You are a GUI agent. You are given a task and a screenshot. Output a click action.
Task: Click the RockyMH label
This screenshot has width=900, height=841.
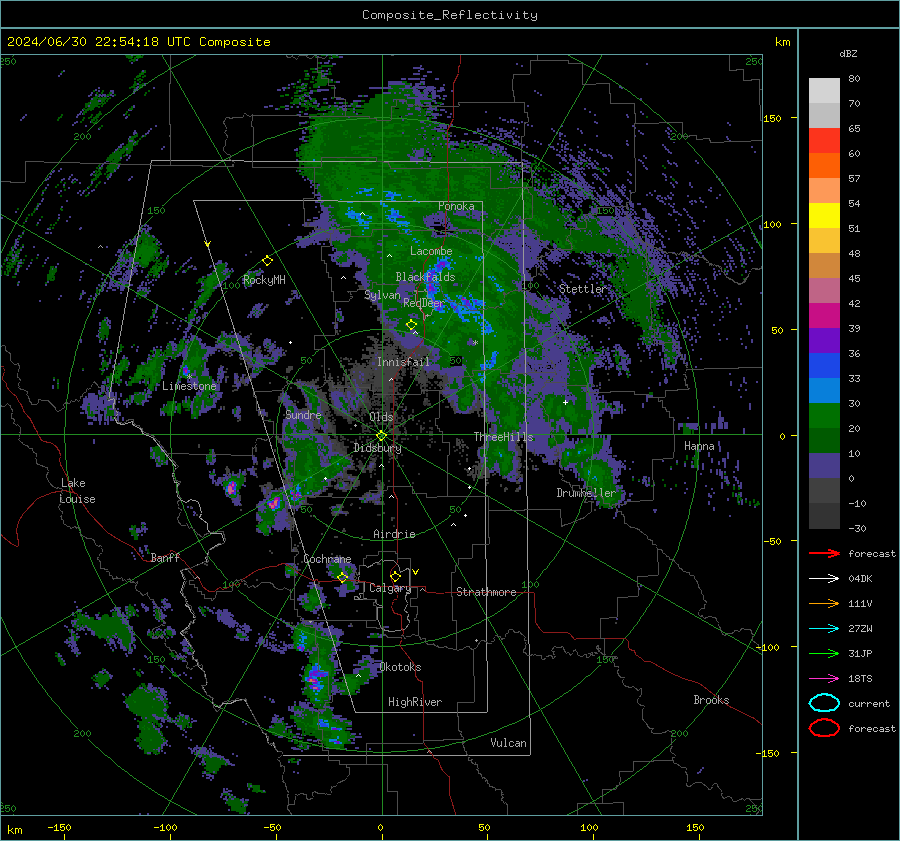tap(264, 280)
